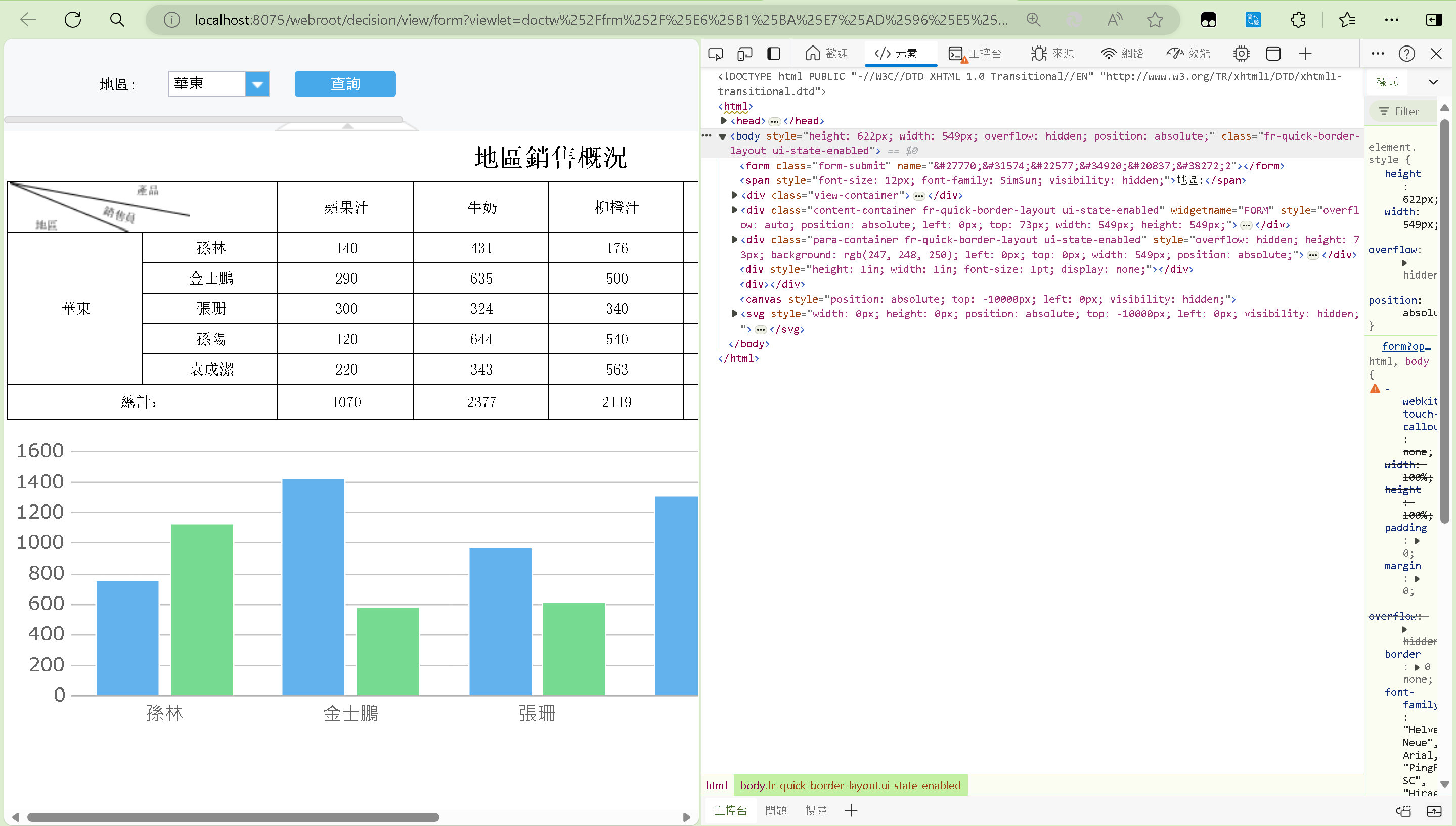Image resolution: width=1456 pixels, height=826 pixels.
Task: Open DevTools help question mark
Action: click(x=1406, y=53)
